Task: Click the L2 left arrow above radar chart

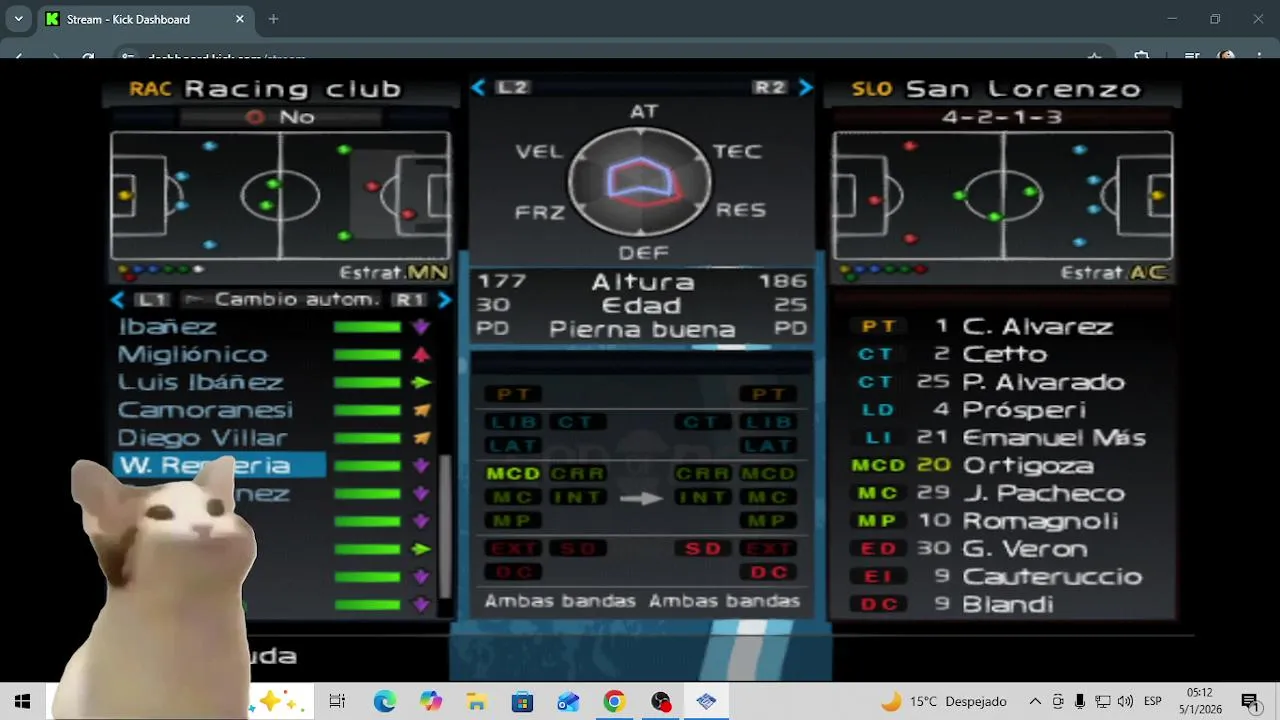Action: [478, 87]
